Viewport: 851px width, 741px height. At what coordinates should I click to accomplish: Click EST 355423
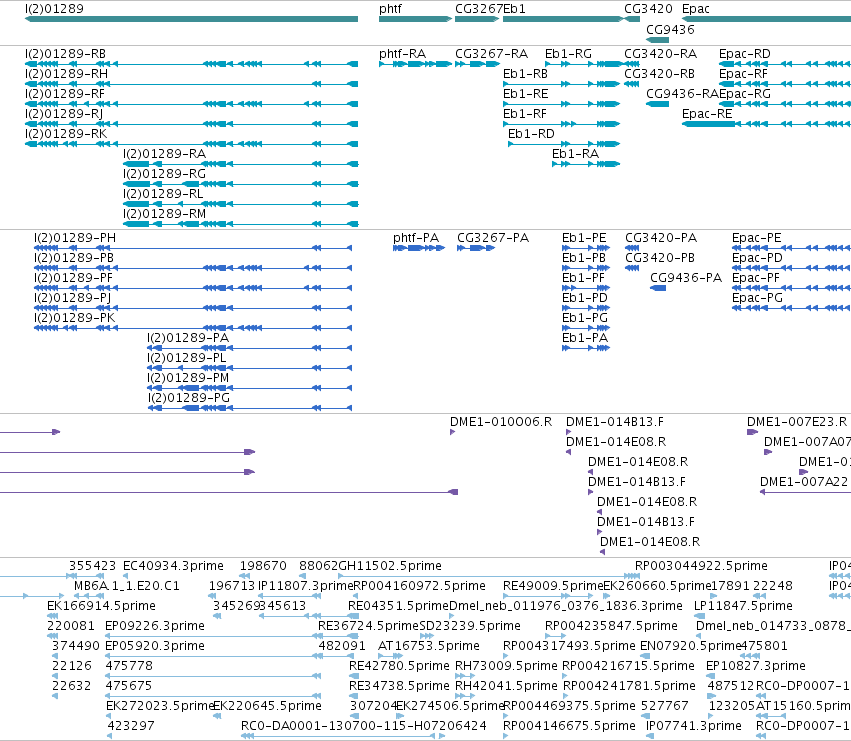point(92,566)
